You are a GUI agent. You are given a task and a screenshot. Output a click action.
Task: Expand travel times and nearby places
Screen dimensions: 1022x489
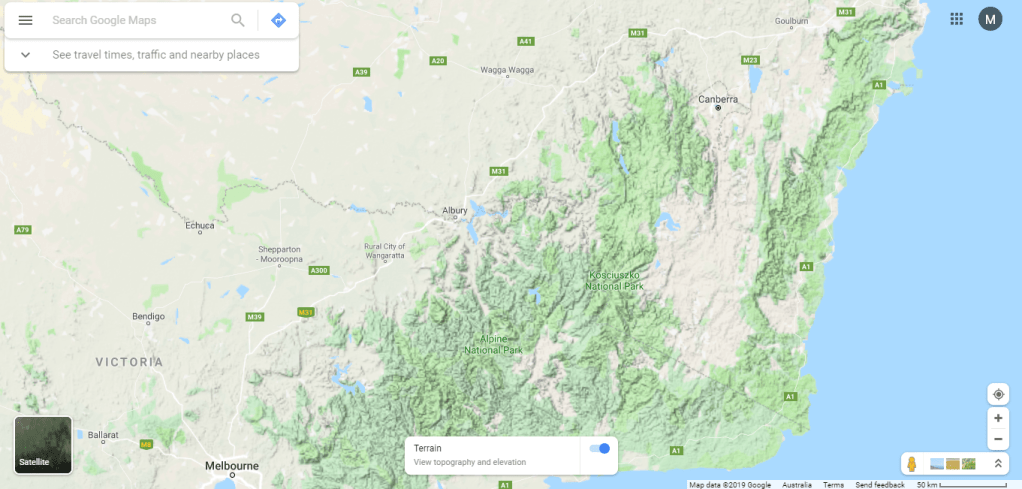tap(151, 55)
